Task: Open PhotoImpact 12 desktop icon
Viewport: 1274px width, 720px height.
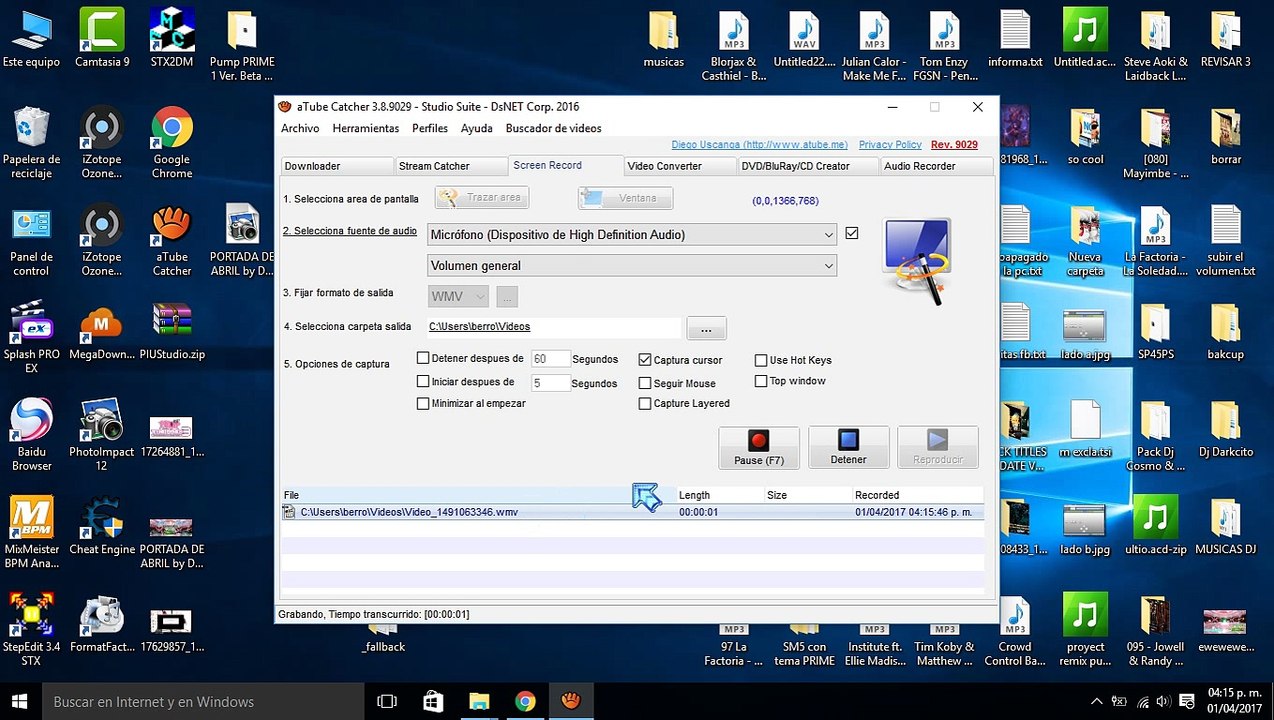Action: point(102,435)
